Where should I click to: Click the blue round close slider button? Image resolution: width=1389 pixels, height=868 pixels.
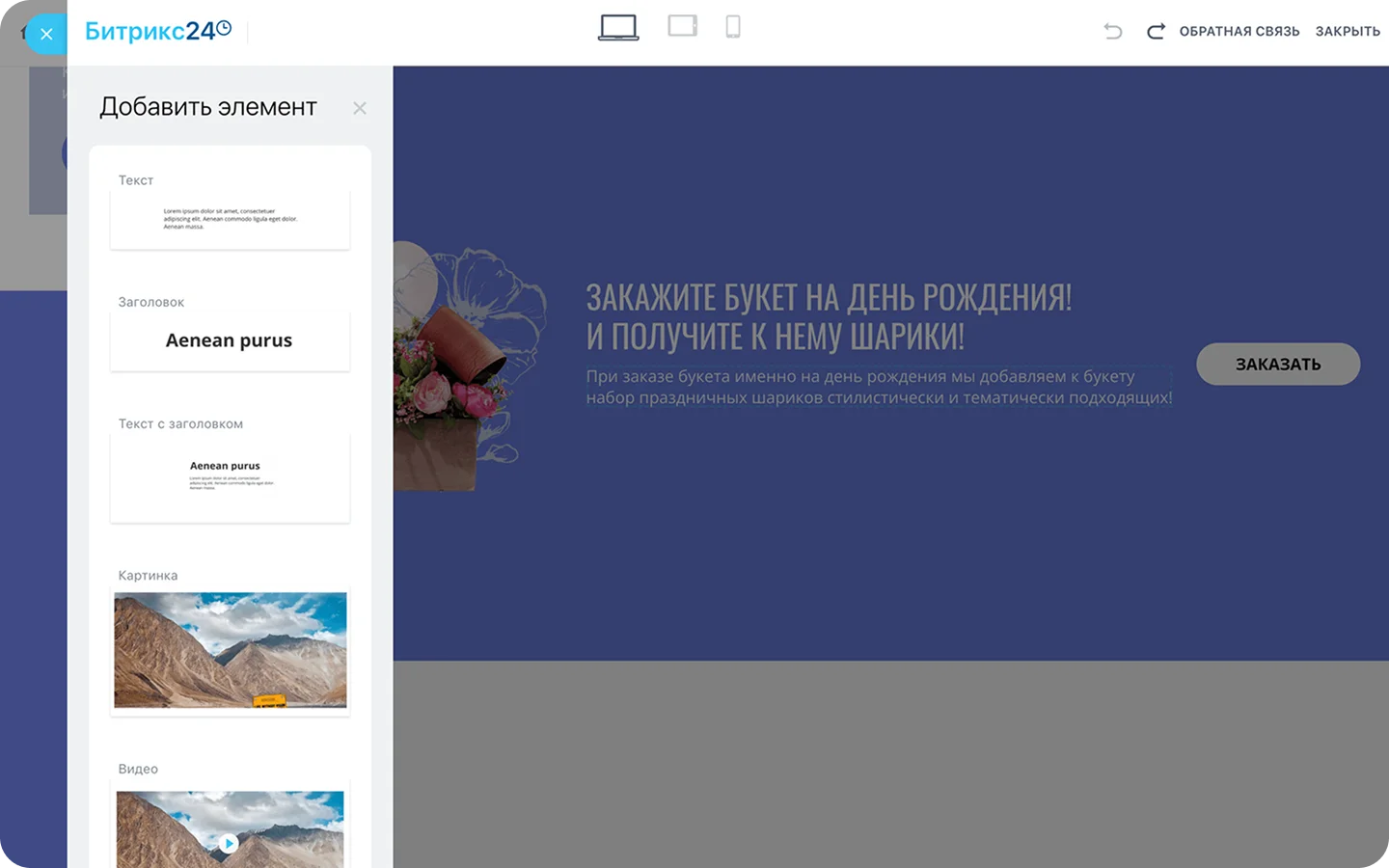pyautogui.click(x=45, y=34)
